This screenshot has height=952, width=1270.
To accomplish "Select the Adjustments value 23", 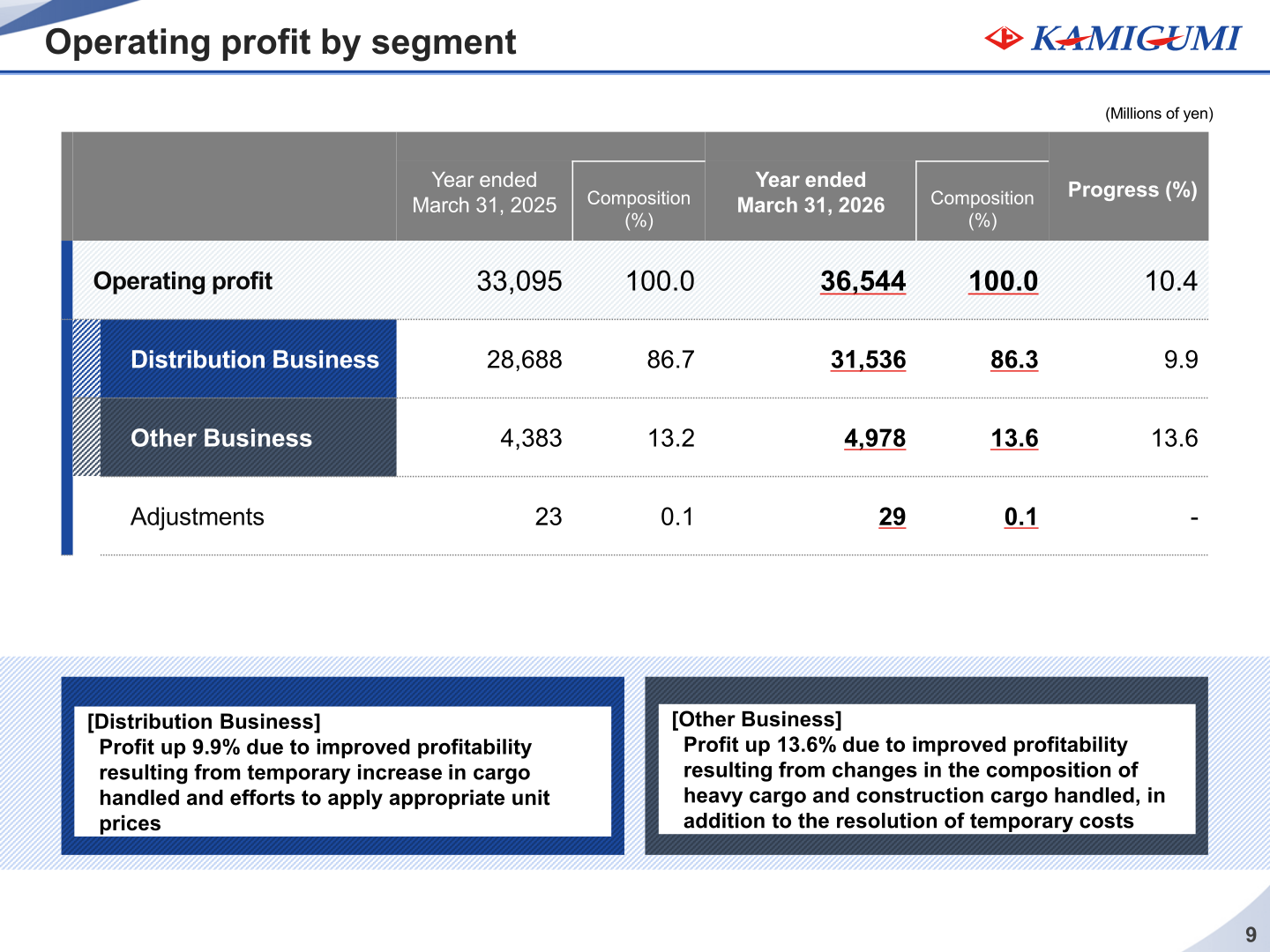I will click(549, 517).
